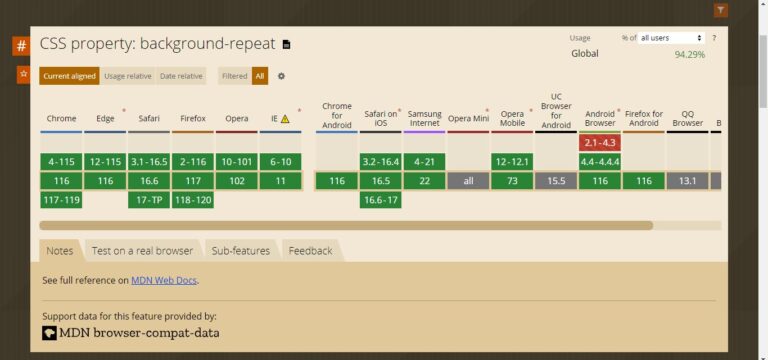Viewport: 768px width, 360px height.
Task: Click the Chrome for Android header
Action: click(336, 115)
